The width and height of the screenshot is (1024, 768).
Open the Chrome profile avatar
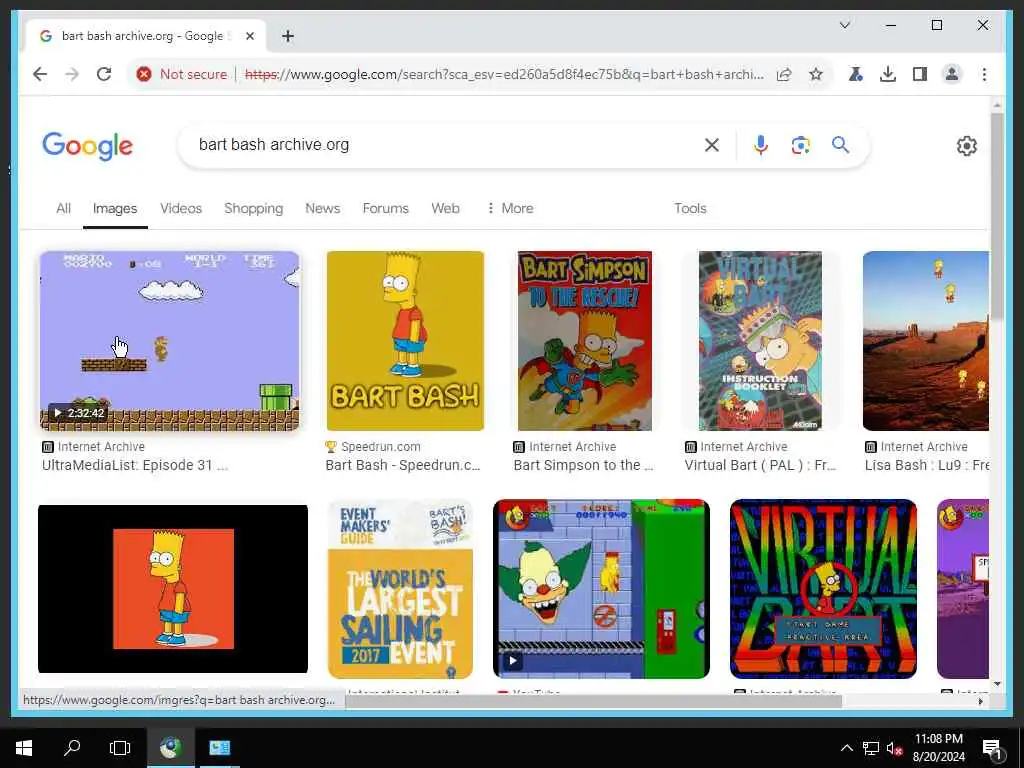pos(952,74)
